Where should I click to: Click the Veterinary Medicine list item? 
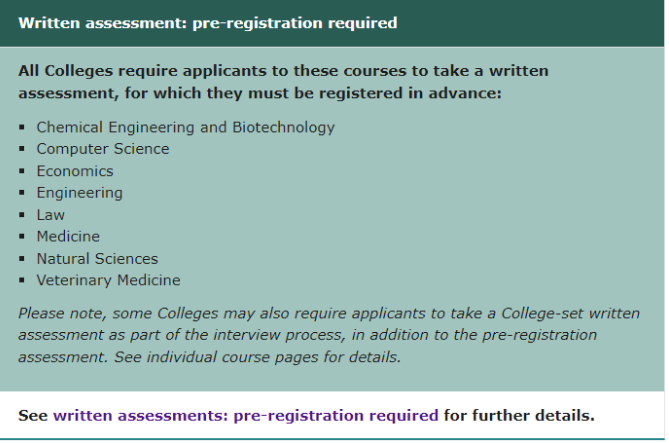(108, 281)
